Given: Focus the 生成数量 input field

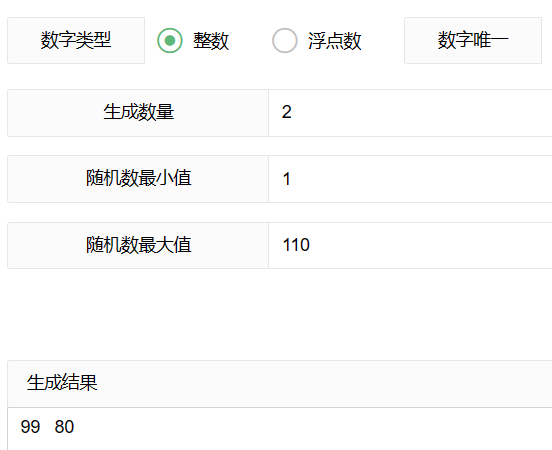Looking at the screenshot, I should [410, 113].
